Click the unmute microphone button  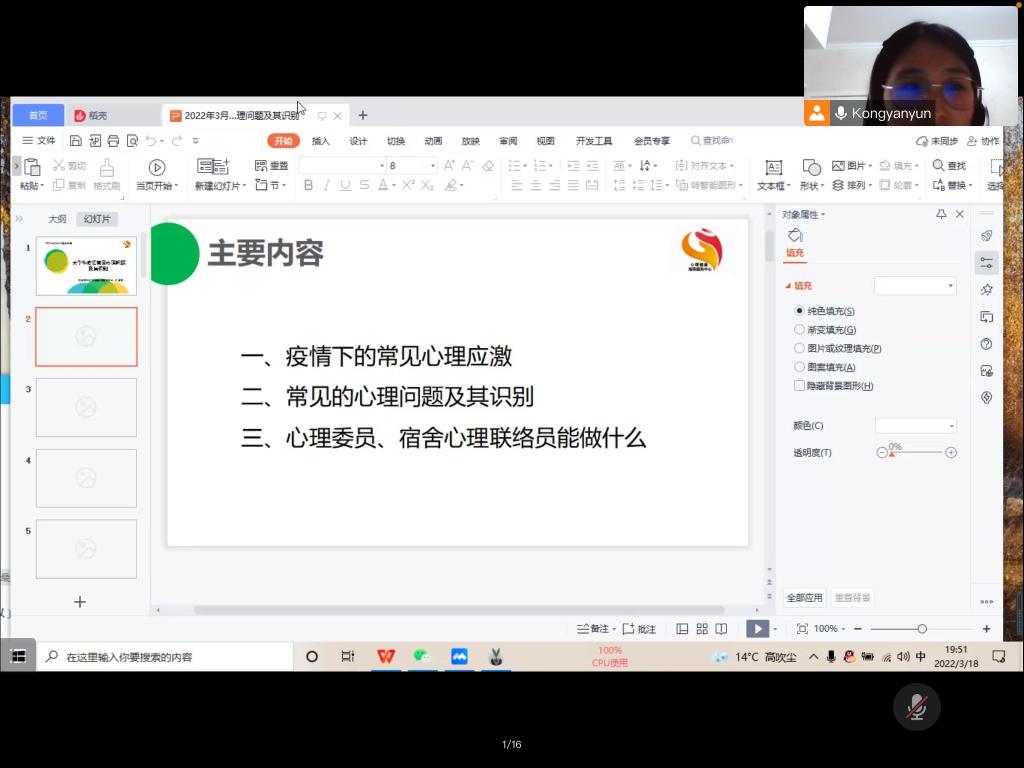click(916, 708)
